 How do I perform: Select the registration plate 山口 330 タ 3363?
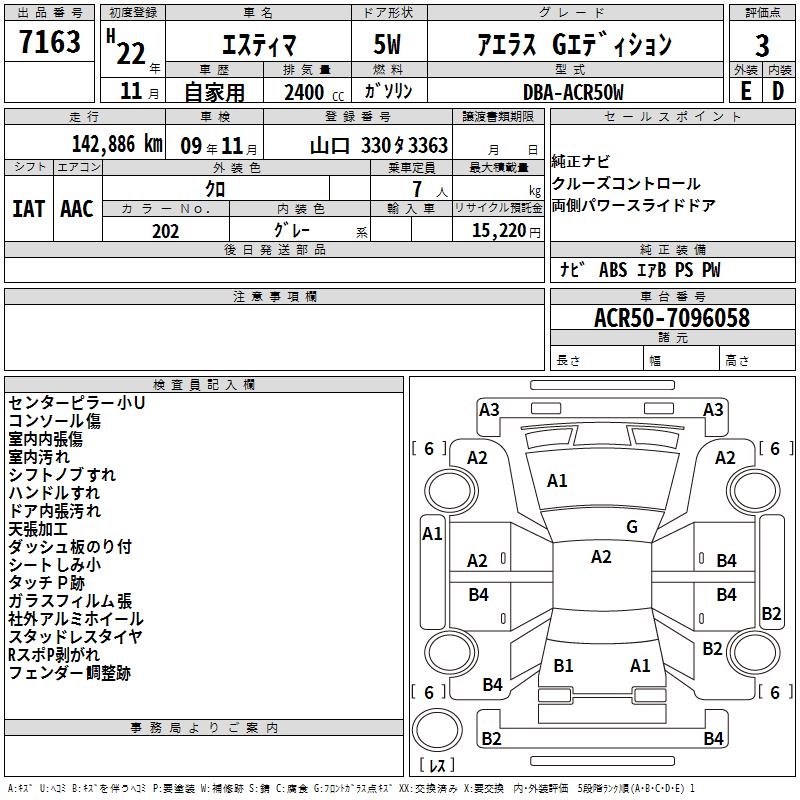coord(379,145)
